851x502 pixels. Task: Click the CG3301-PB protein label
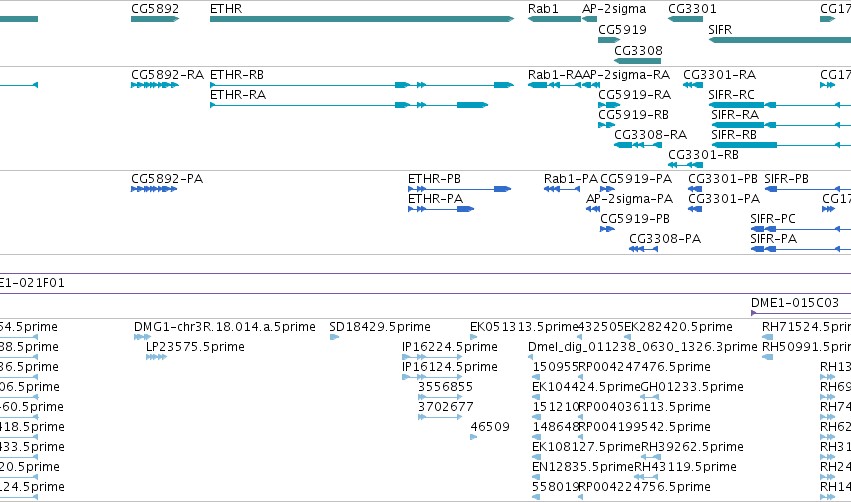[x=723, y=179]
